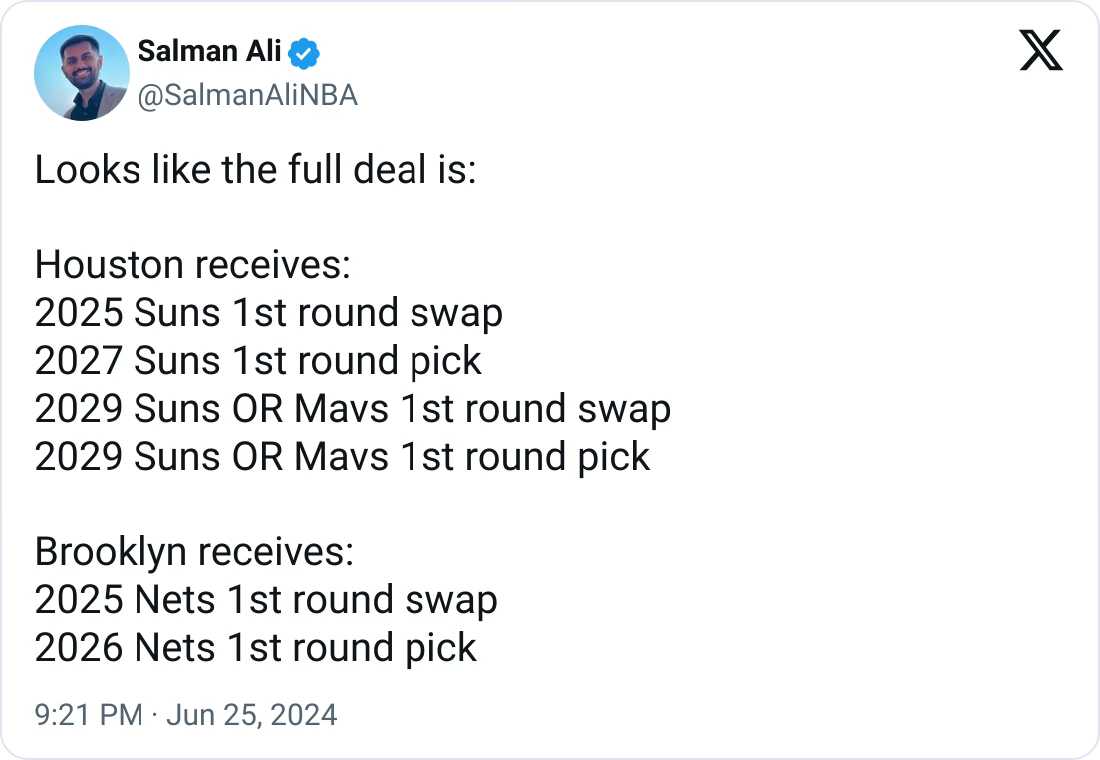
Task: Open the Salman Ali display name
Action: [x=209, y=51]
